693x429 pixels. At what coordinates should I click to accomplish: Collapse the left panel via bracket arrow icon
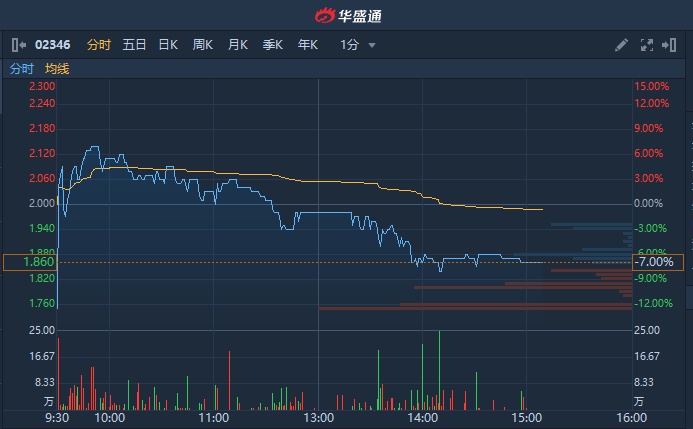click(17, 45)
